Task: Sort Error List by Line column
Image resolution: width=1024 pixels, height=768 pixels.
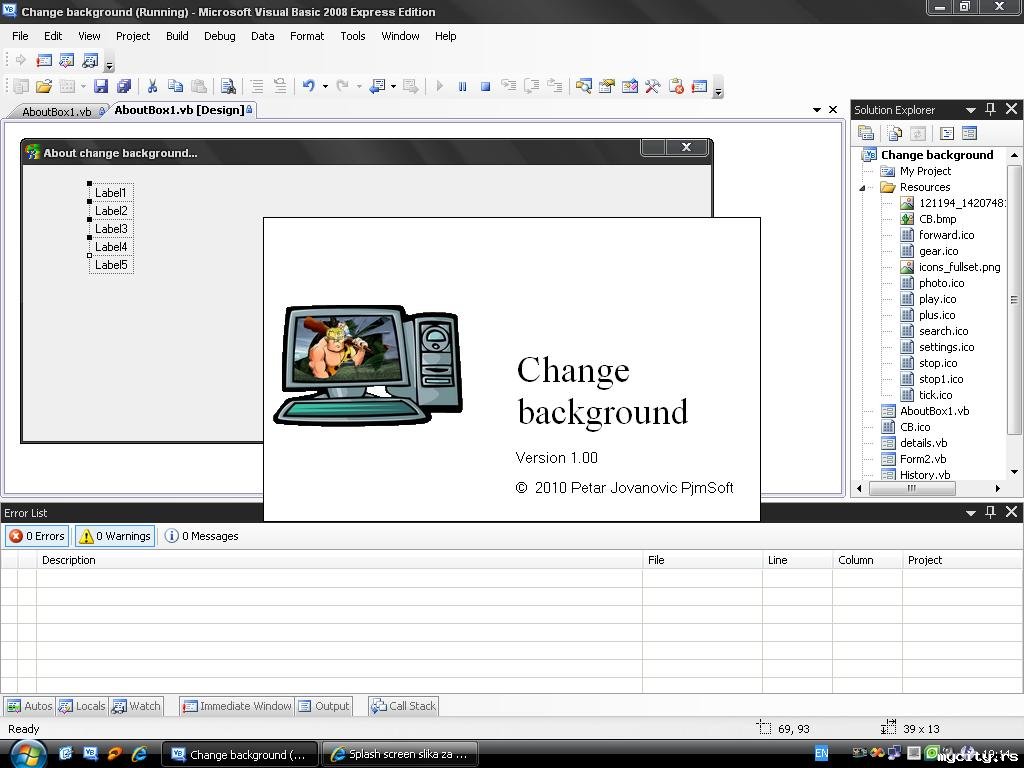Action: (x=797, y=560)
